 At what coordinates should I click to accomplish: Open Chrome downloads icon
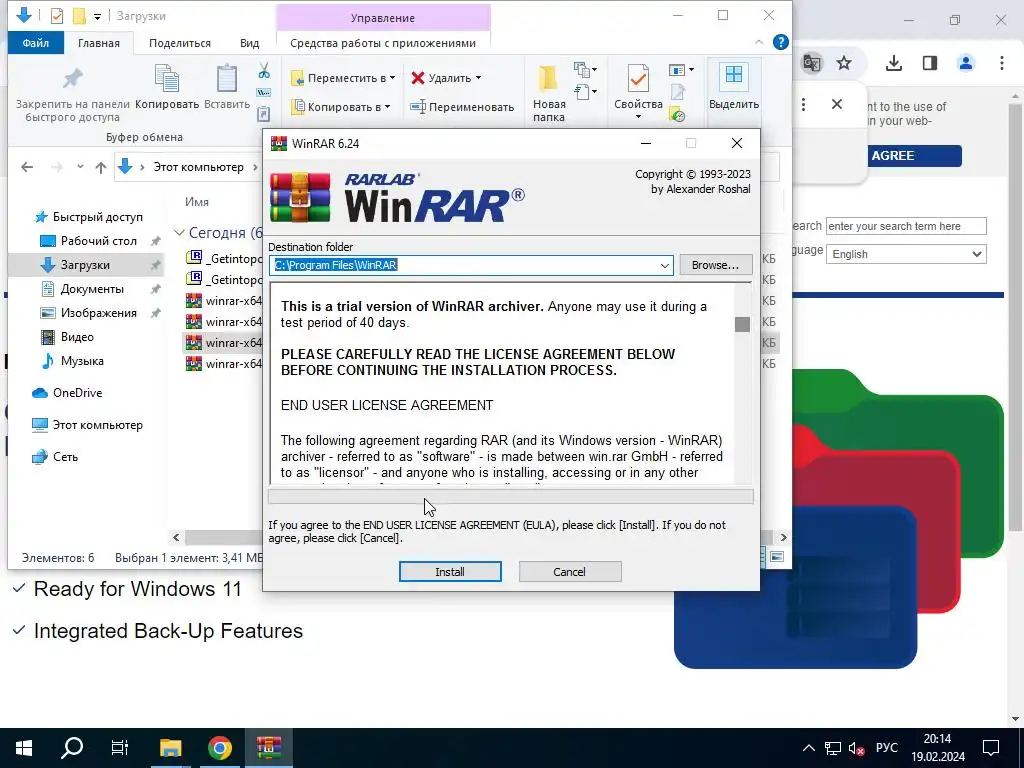pyautogui.click(x=893, y=63)
